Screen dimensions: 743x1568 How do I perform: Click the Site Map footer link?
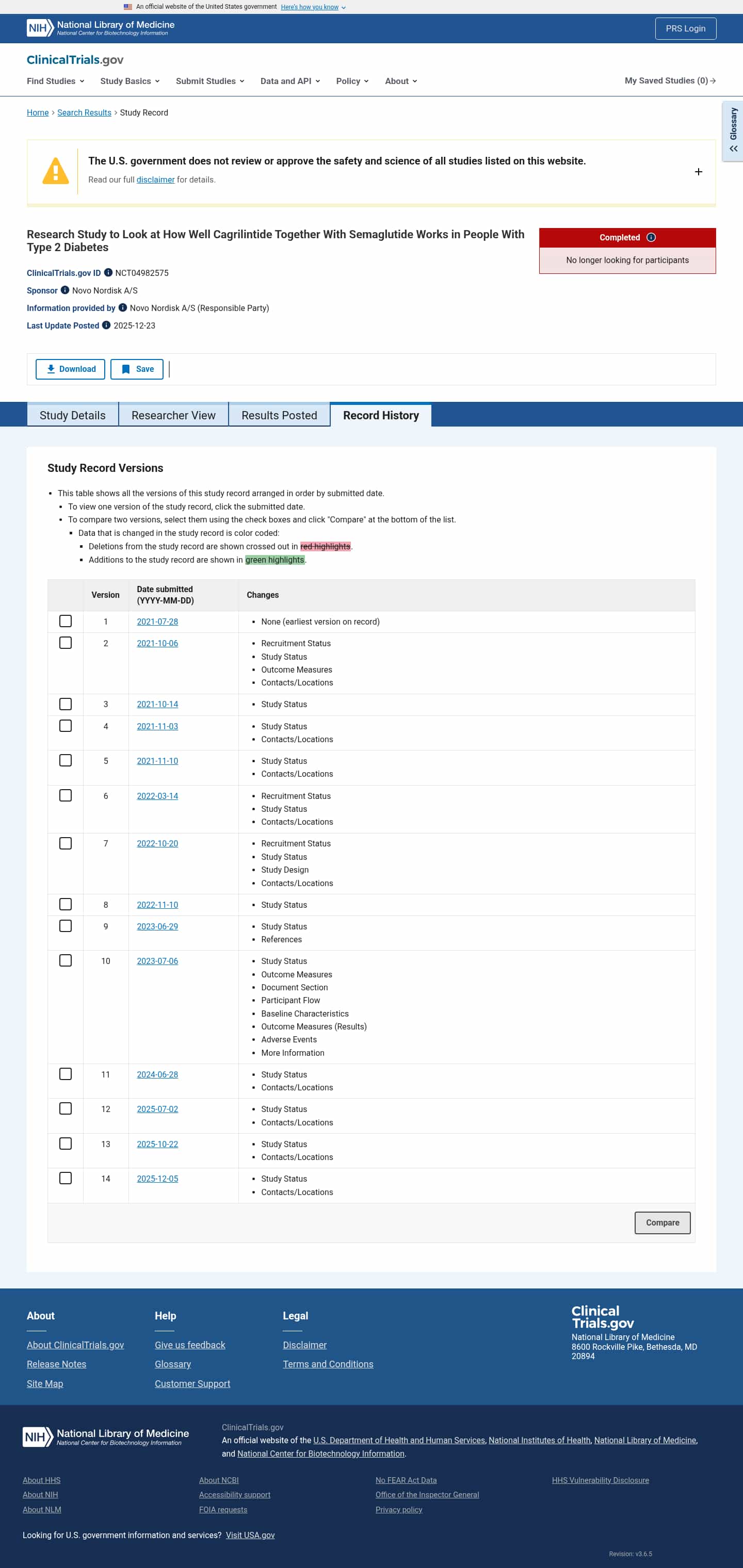(x=45, y=1383)
